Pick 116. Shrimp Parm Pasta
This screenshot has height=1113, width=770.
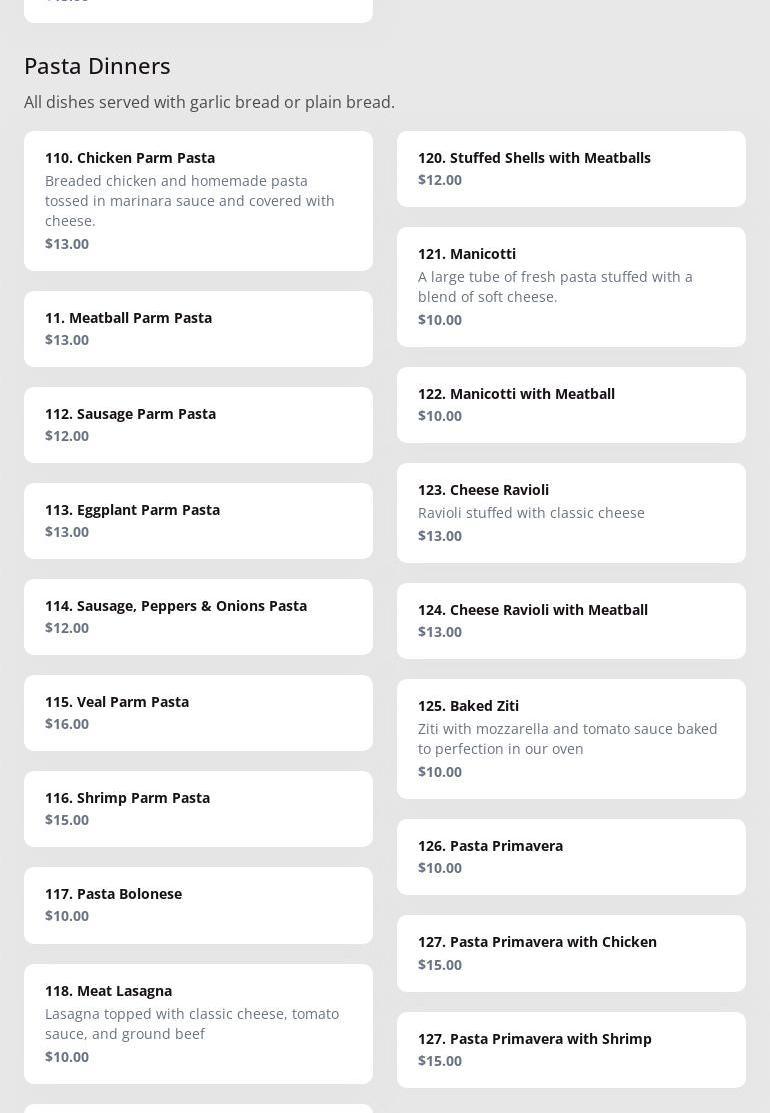[x=198, y=808]
